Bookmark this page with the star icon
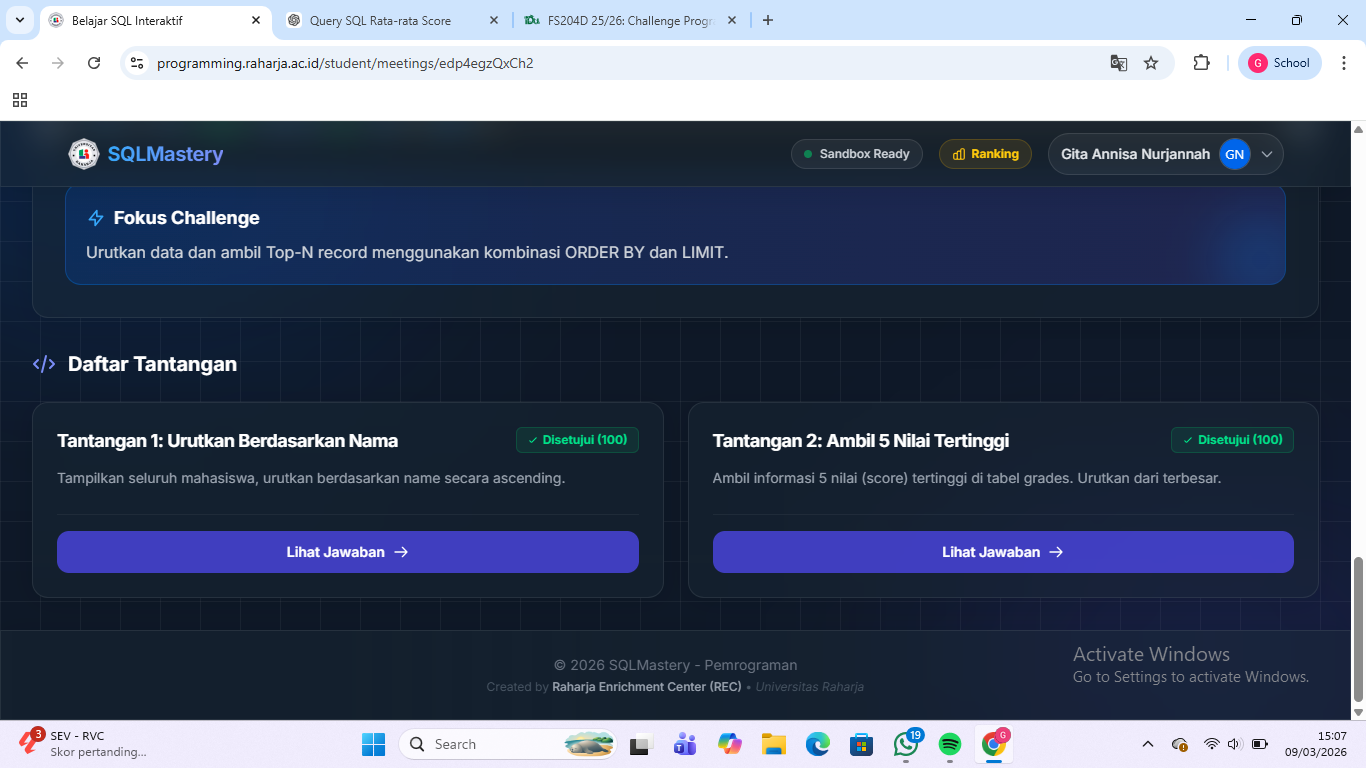Screen dimensions: 1366x768 tap(1151, 63)
